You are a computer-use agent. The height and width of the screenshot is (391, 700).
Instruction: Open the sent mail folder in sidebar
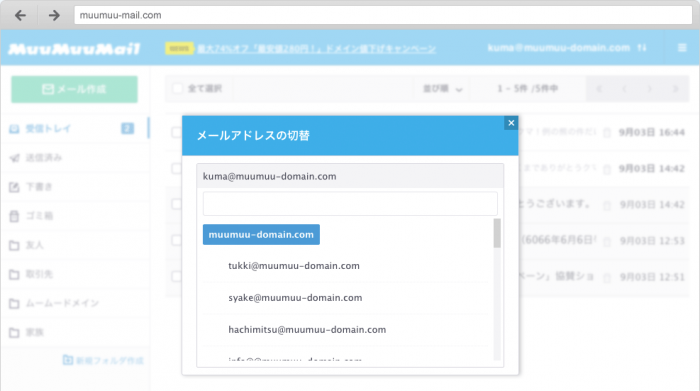[x=74, y=158]
